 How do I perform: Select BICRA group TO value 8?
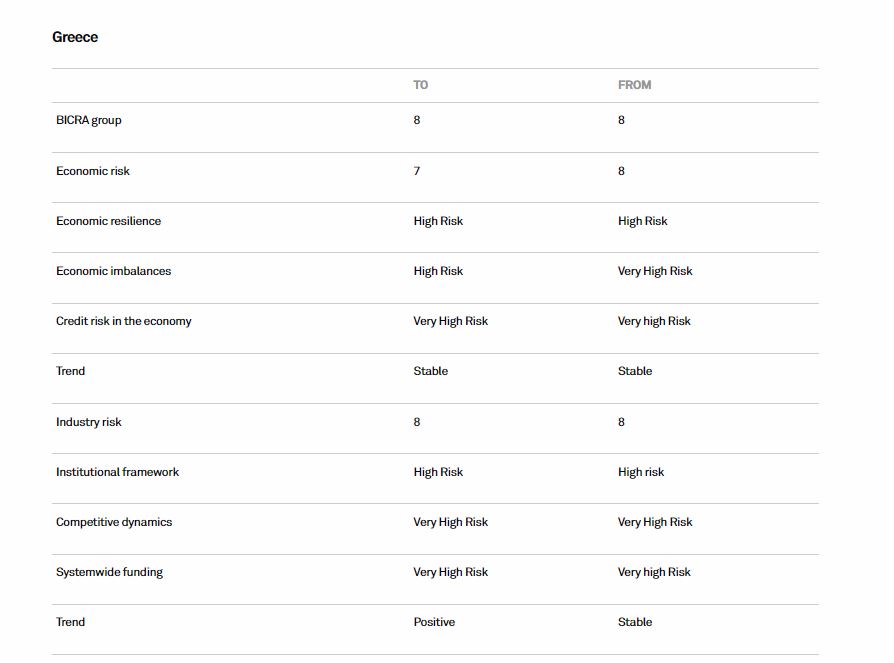pyautogui.click(x=417, y=120)
